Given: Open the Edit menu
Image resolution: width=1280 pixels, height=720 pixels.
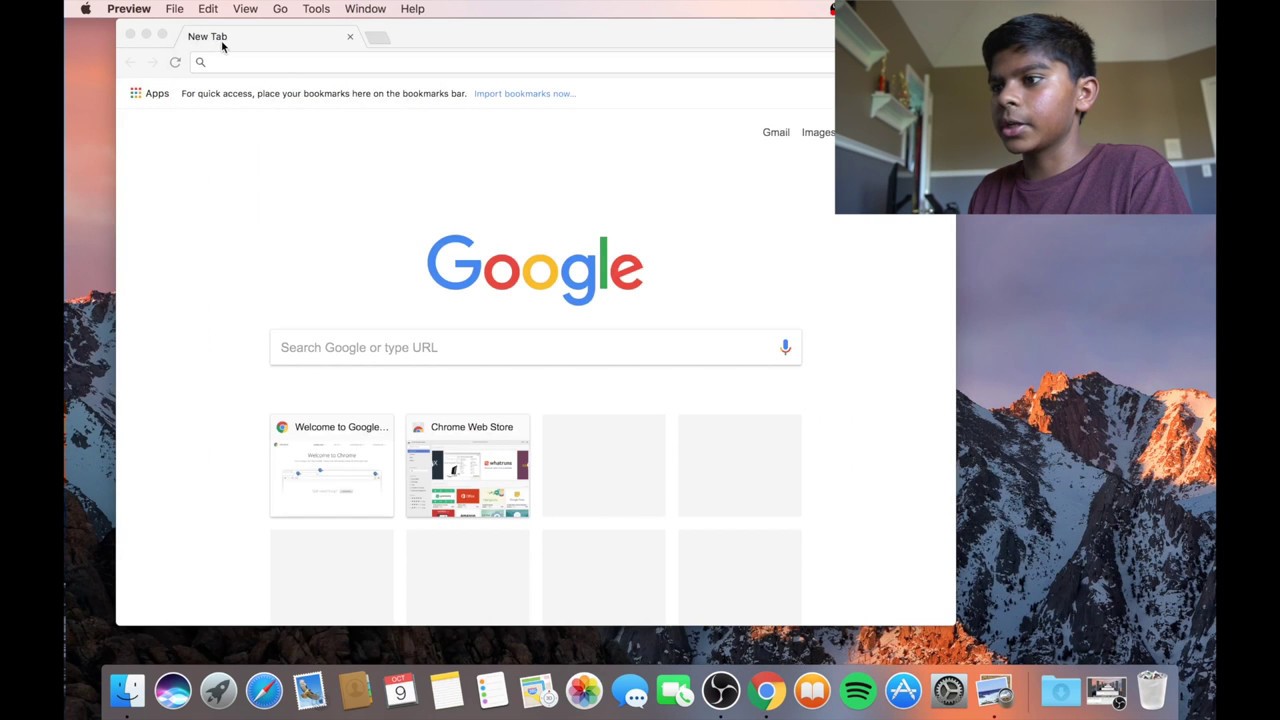Looking at the screenshot, I should 208,9.
